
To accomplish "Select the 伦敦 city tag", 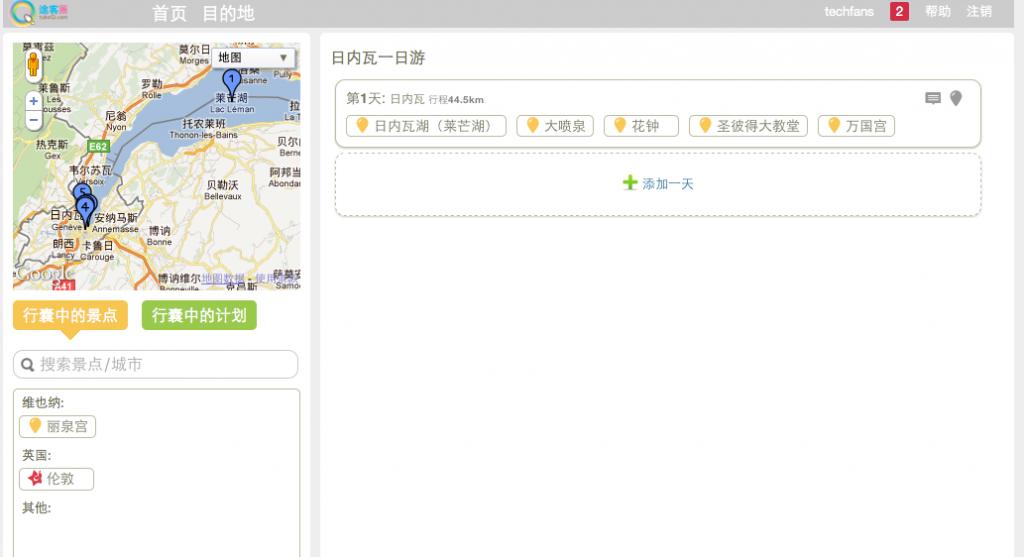I will (56, 479).
